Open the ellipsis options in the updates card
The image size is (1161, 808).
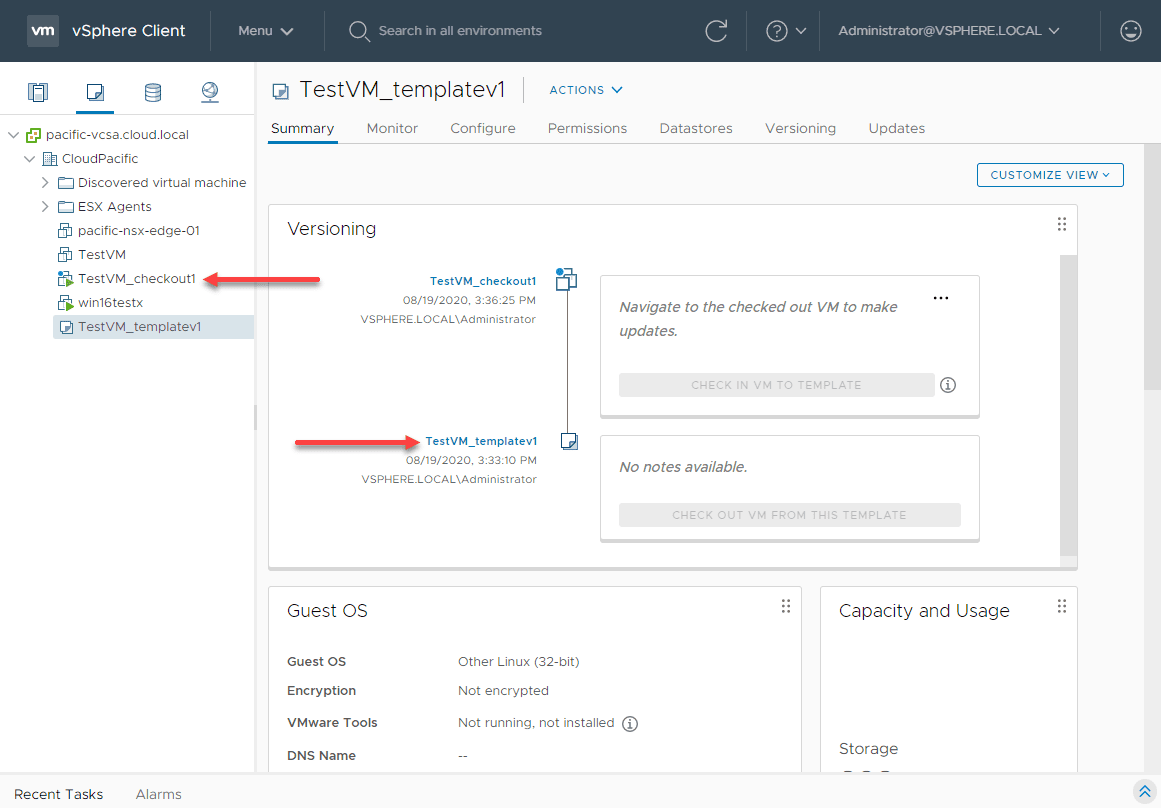pyautogui.click(x=940, y=297)
